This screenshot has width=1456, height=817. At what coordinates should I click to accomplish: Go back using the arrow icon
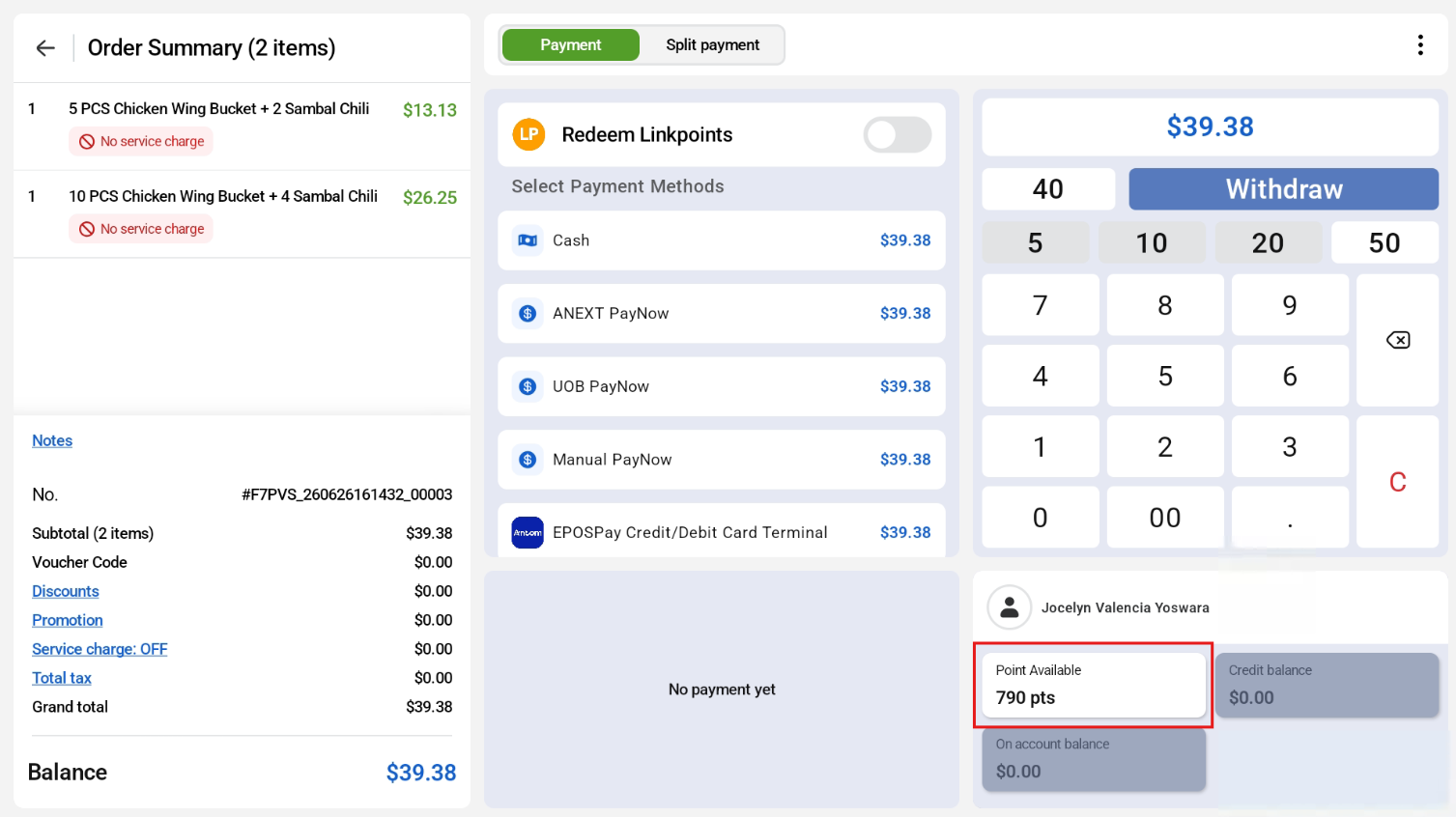pos(45,48)
